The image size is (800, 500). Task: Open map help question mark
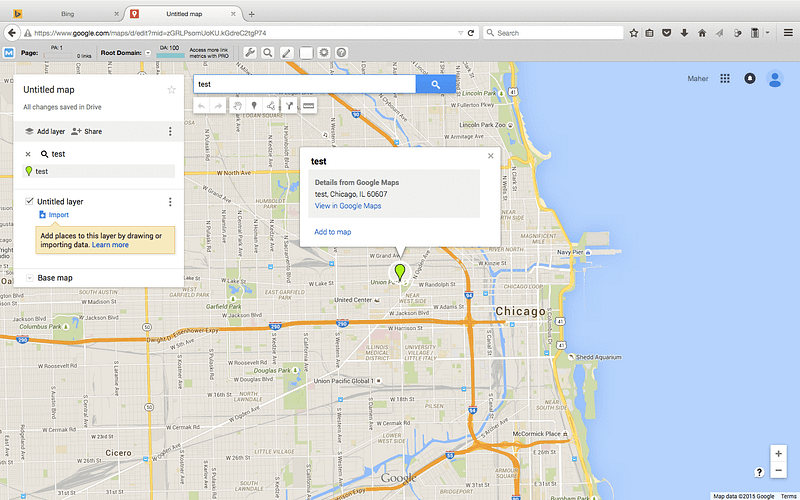pos(759,472)
